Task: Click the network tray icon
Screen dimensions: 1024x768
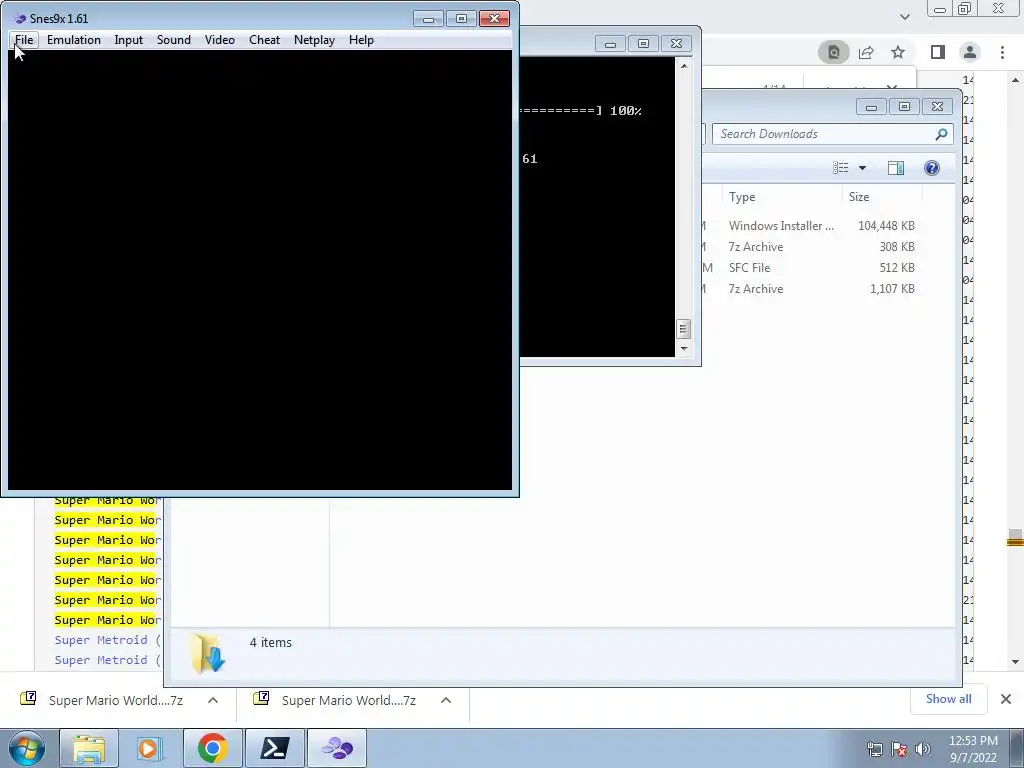Action: 874,749
